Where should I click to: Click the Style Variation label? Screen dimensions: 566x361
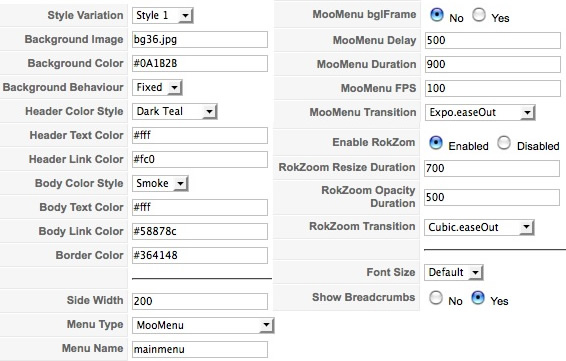[85, 15]
